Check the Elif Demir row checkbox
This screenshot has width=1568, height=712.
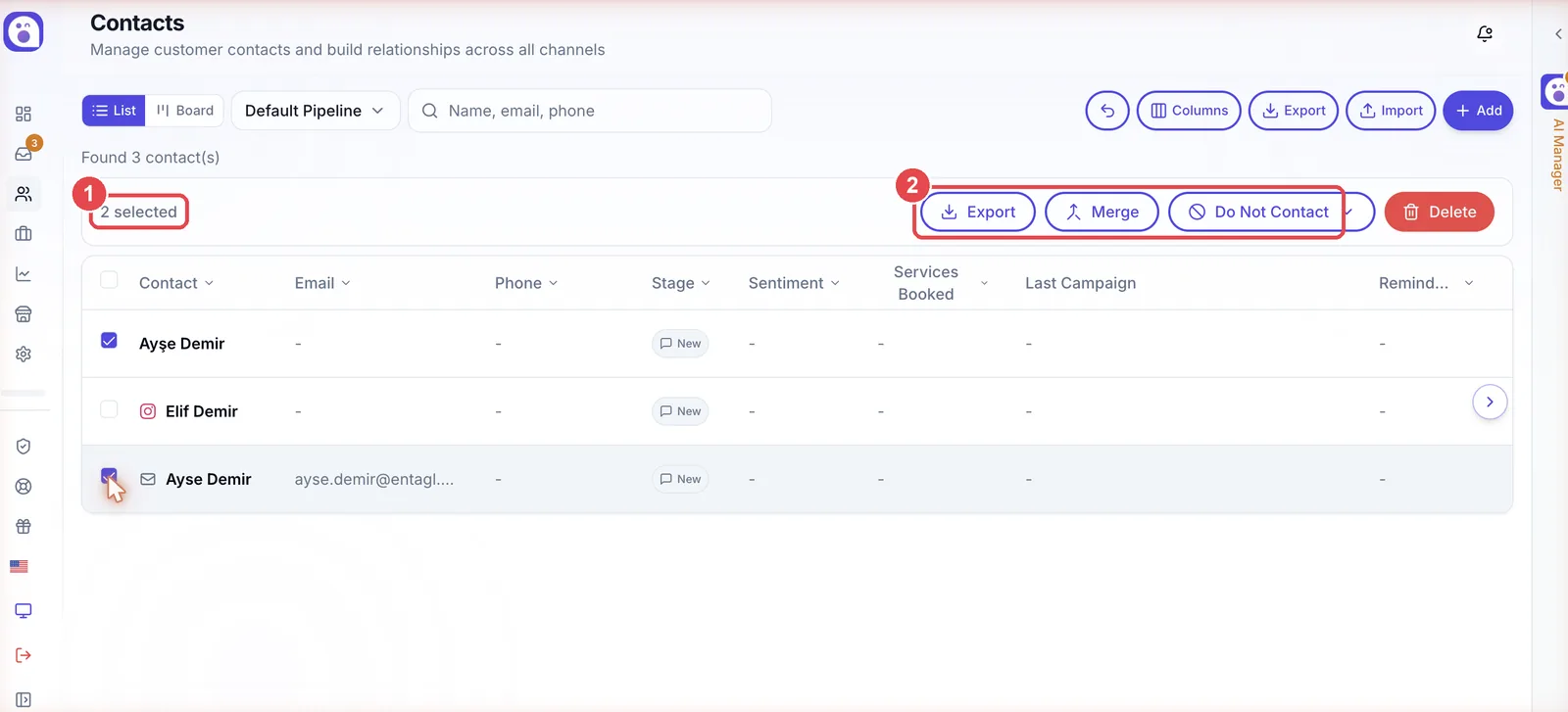[x=109, y=408]
